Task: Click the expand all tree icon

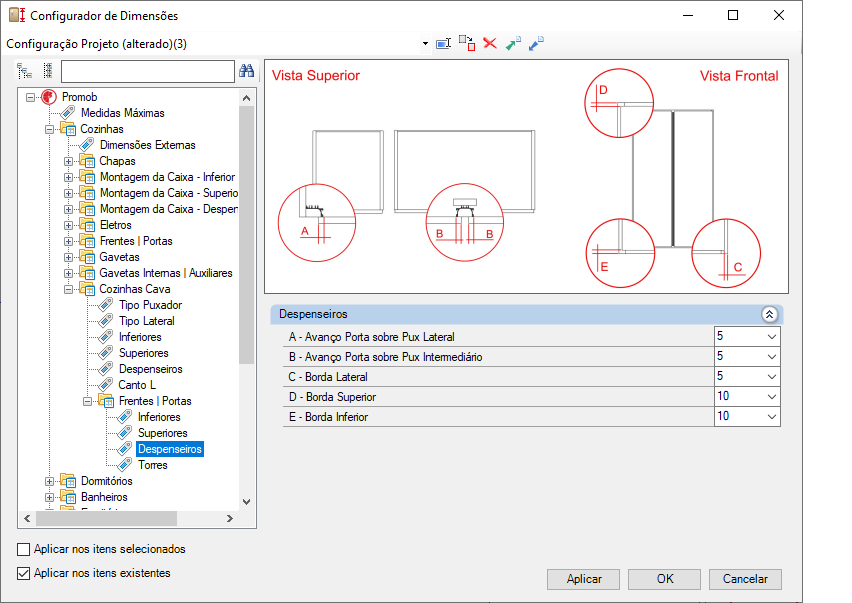Action: tap(24, 71)
